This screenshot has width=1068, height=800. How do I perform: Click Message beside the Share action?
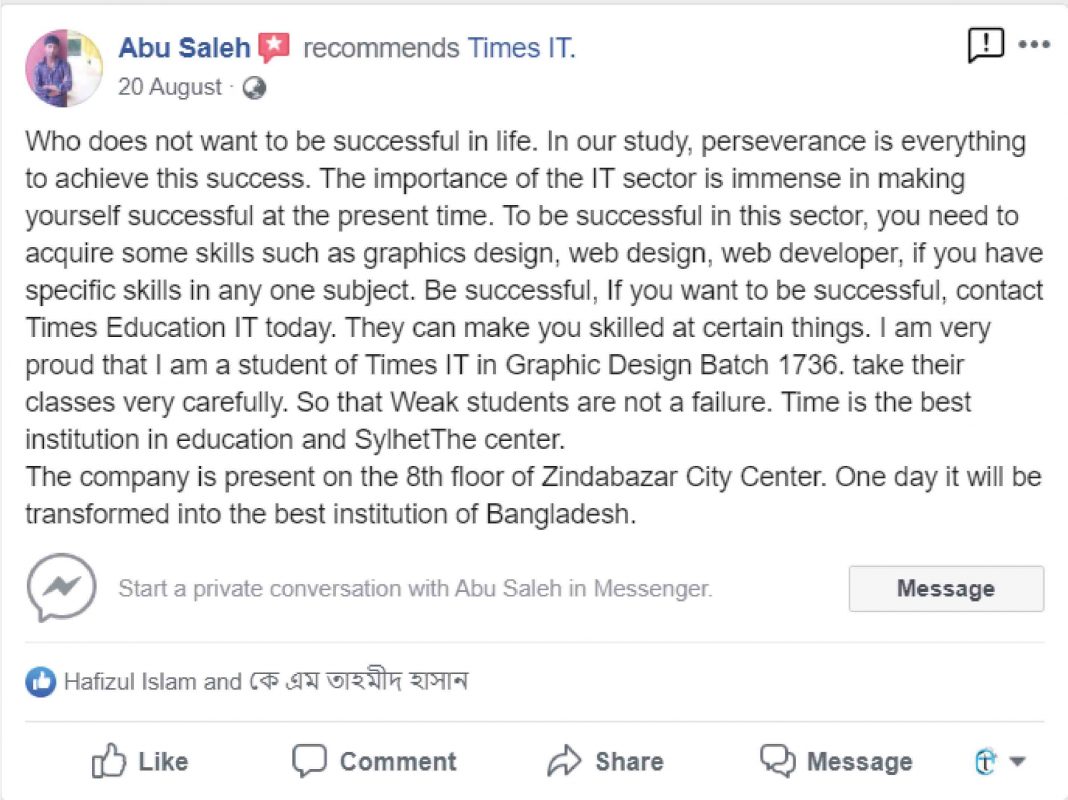(x=836, y=762)
